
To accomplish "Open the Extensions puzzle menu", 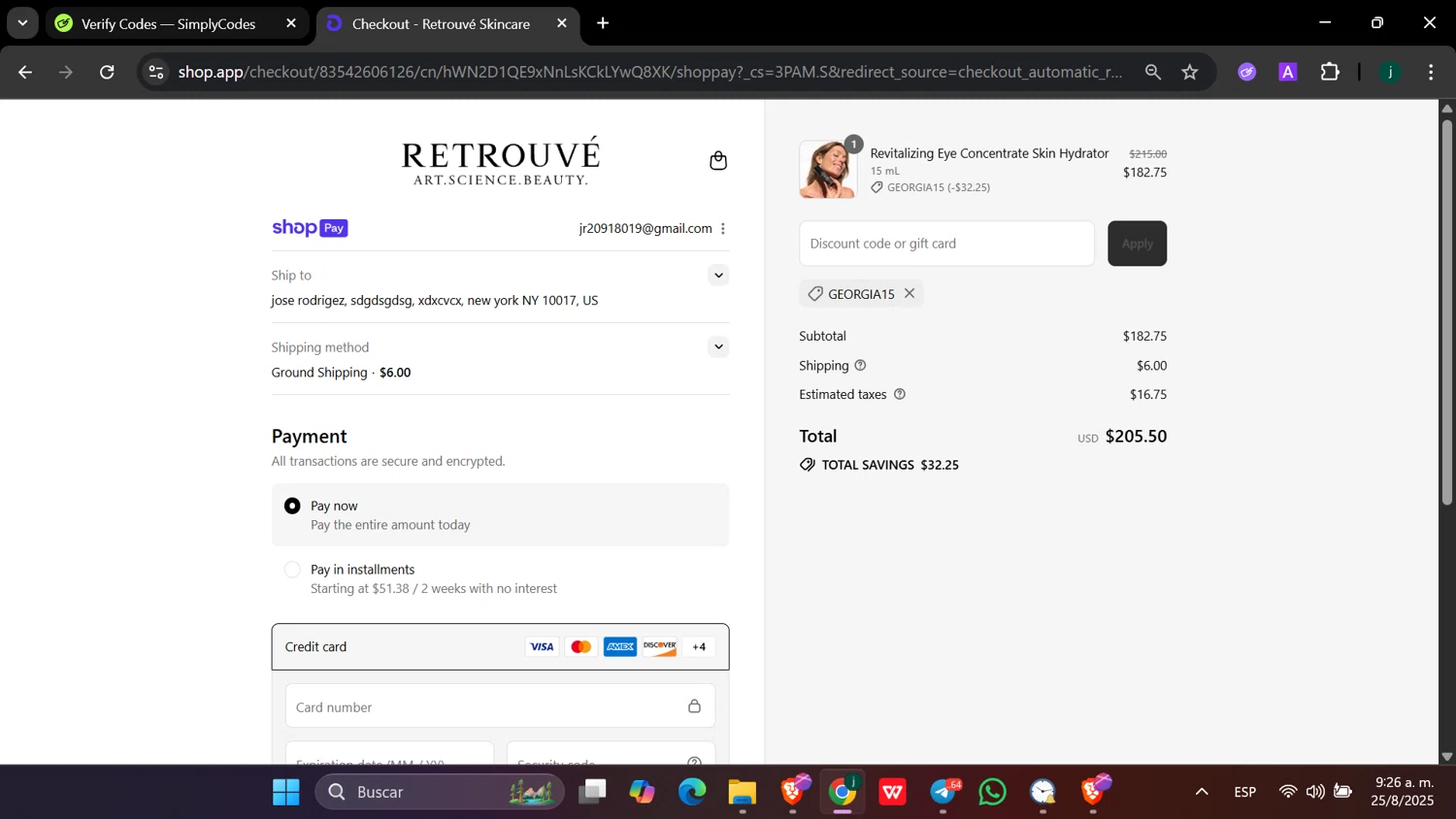I will pos(1330,72).
